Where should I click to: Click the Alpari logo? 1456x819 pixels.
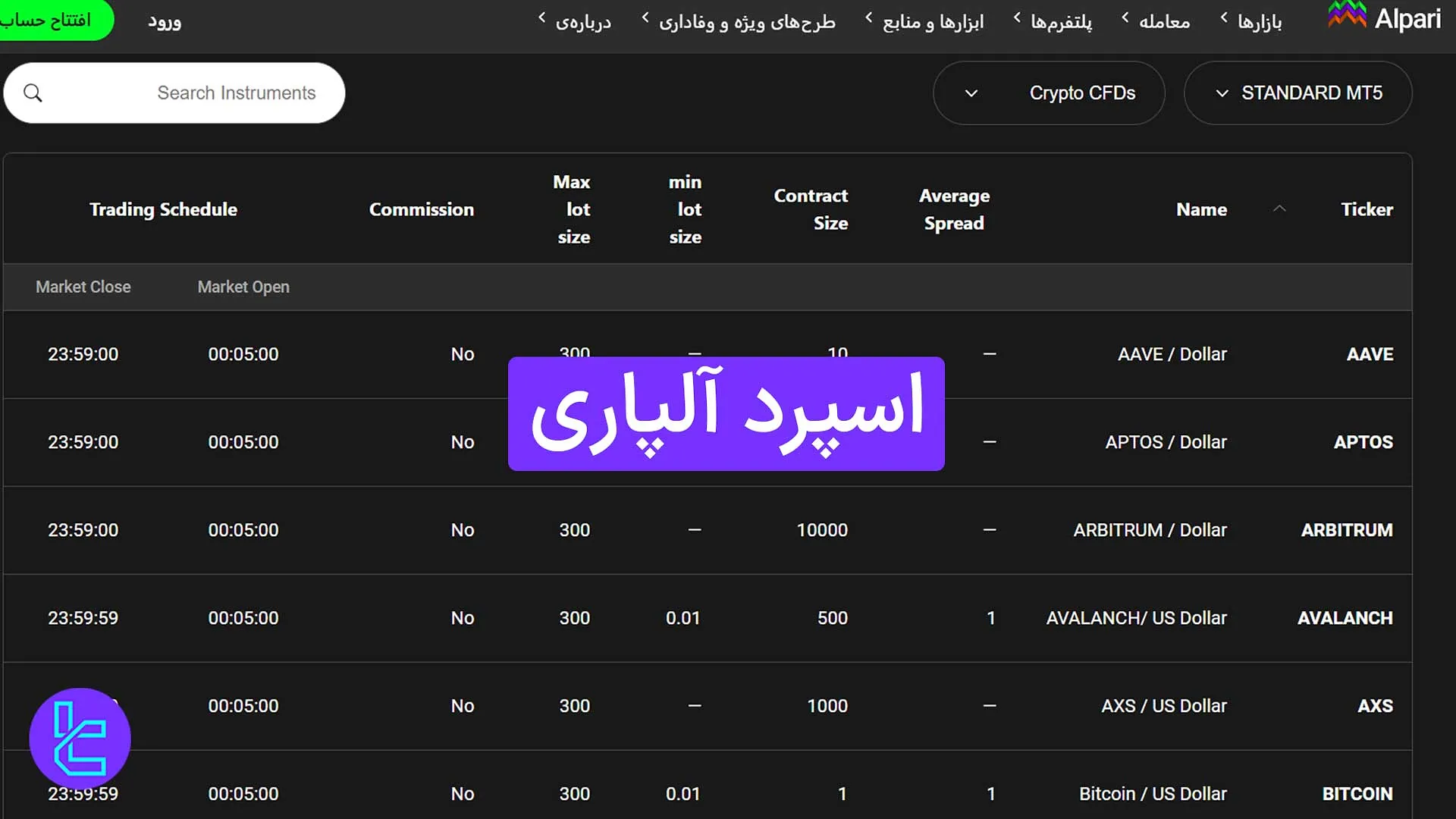click(1384, 19)
